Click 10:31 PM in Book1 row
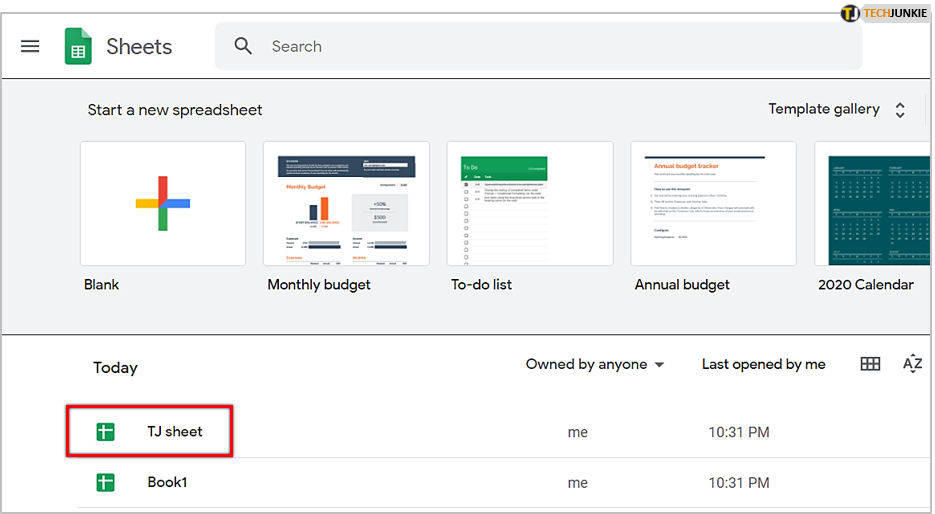Screen dimensions: 935x514 (739, 483)
